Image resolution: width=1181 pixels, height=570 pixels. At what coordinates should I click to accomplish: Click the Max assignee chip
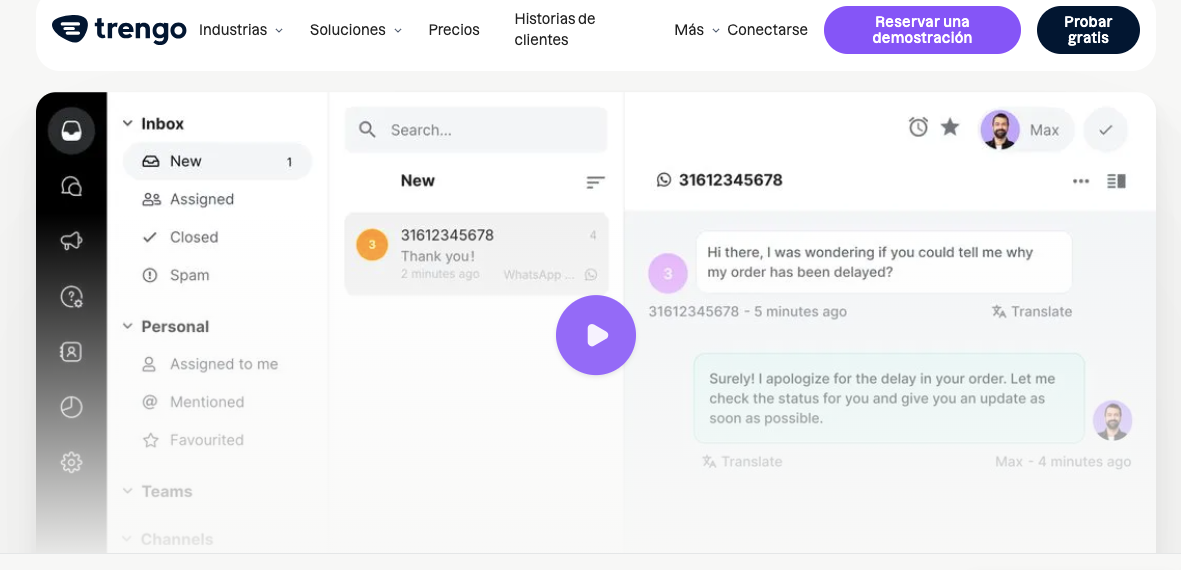pos(1027,130)
